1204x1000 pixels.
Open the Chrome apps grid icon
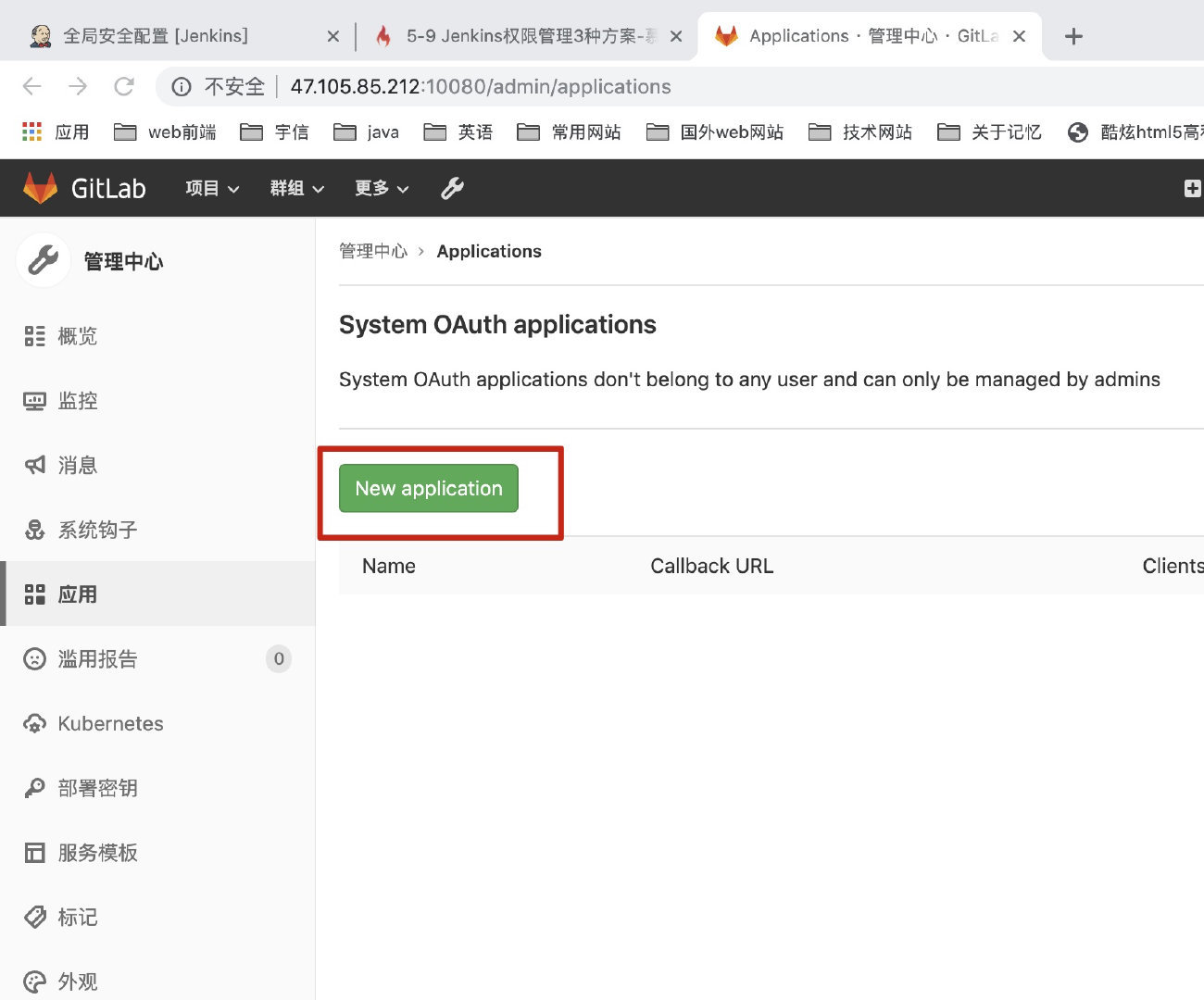32,132
